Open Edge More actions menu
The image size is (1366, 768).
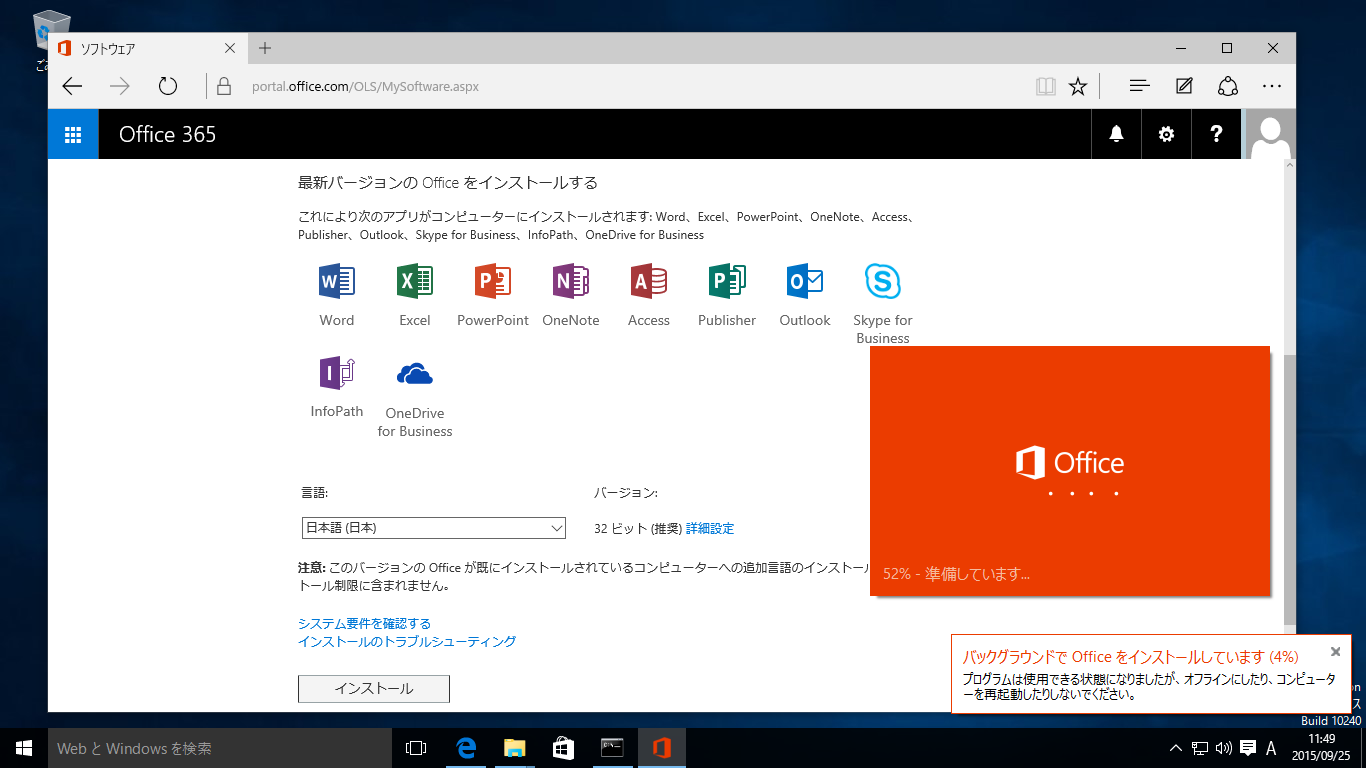click(1272, 86)
